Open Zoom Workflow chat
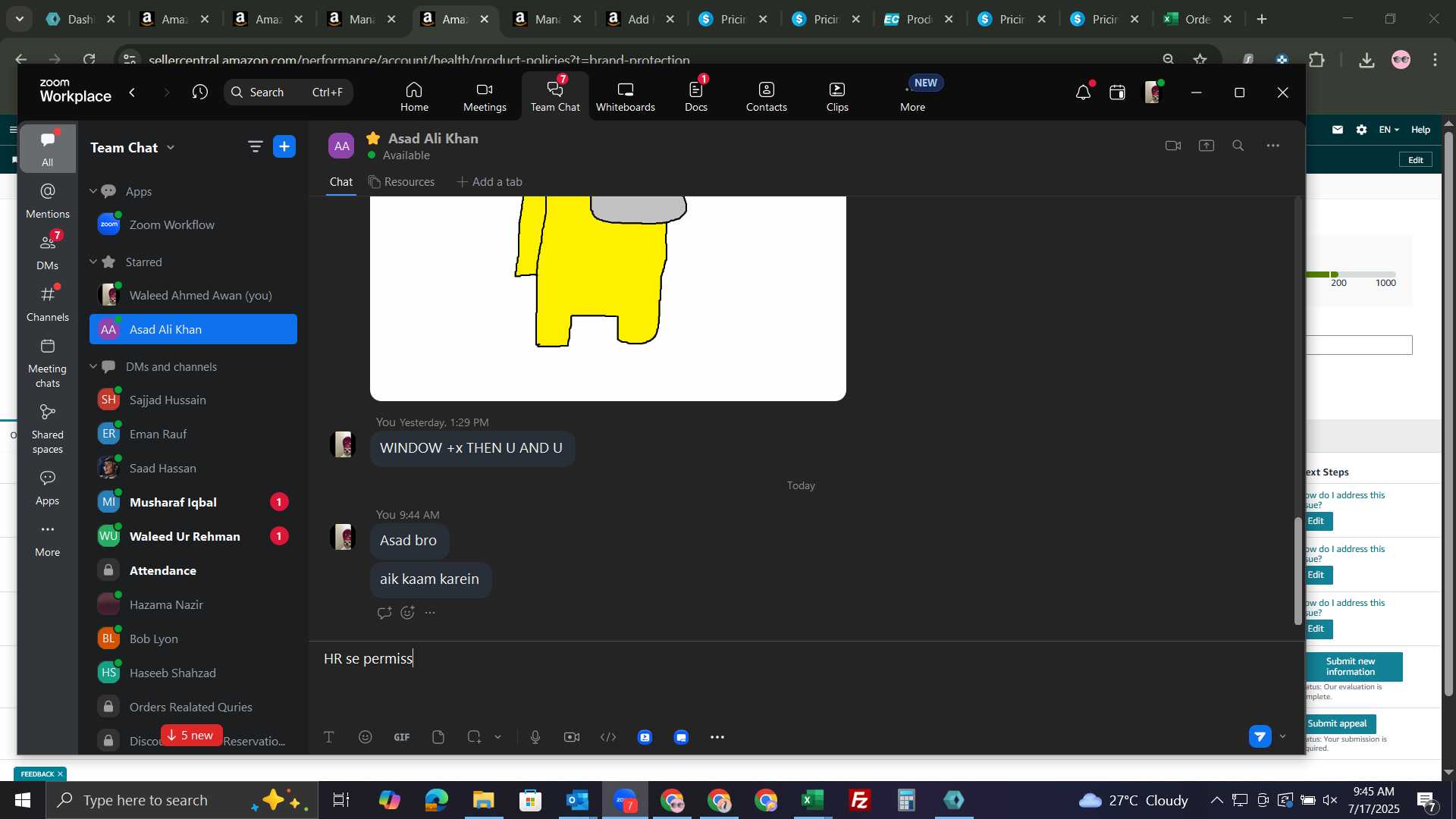 [x=193, y=224]
